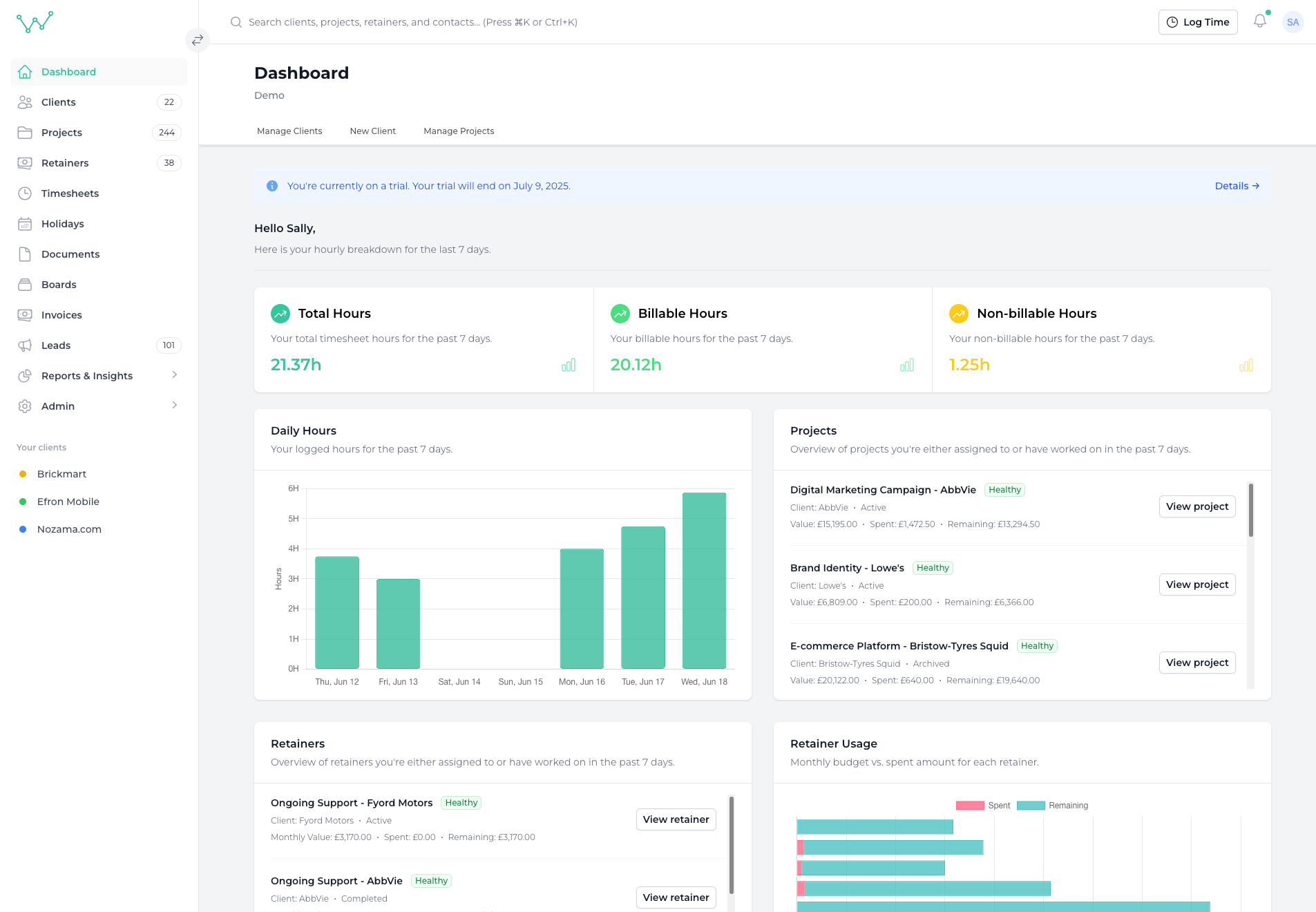Open Invoices via its sidebar icon
Viewport: 1316px width, 912px height.
[25, 314]
